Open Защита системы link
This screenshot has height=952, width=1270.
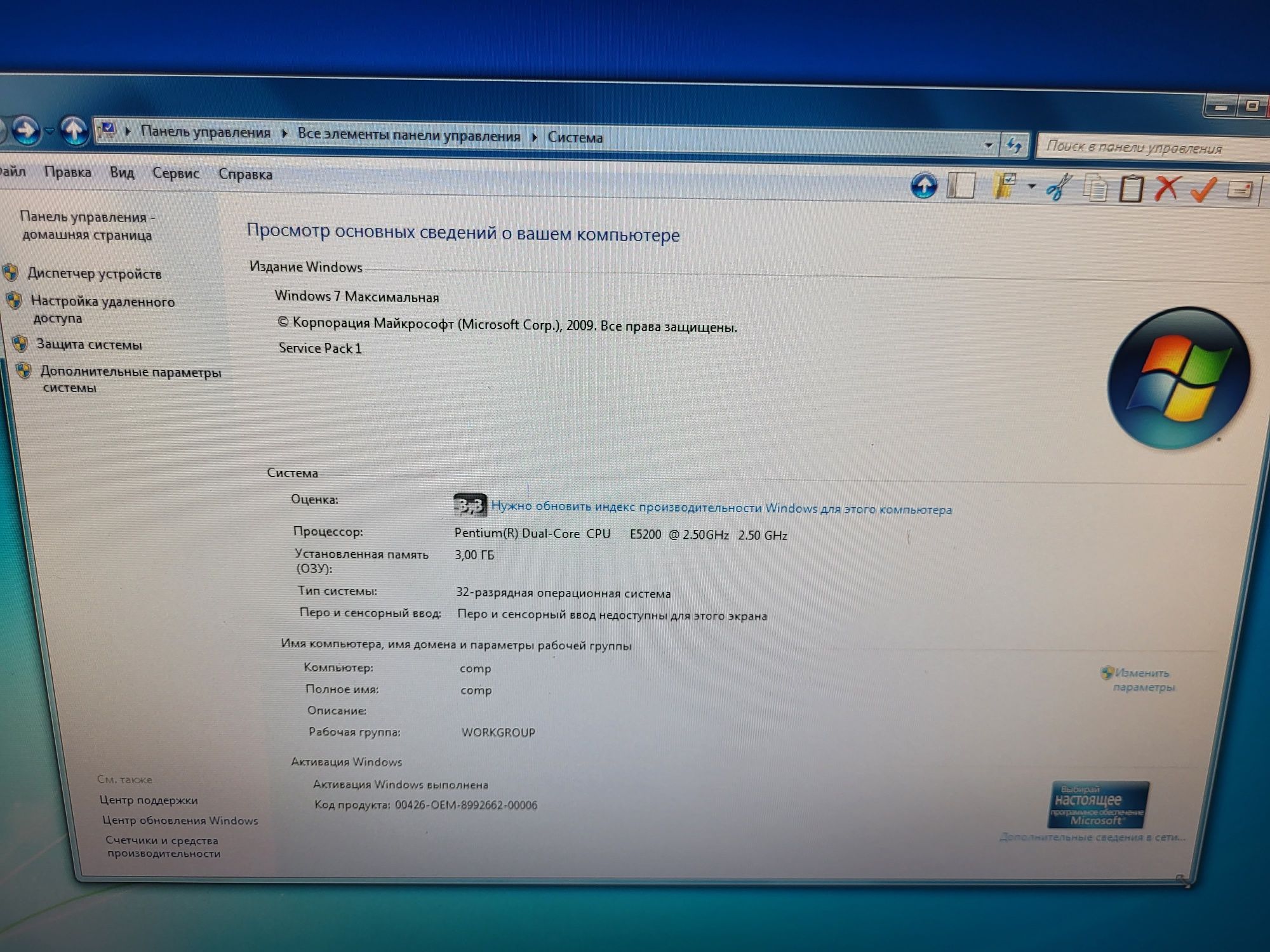(90, 345)
